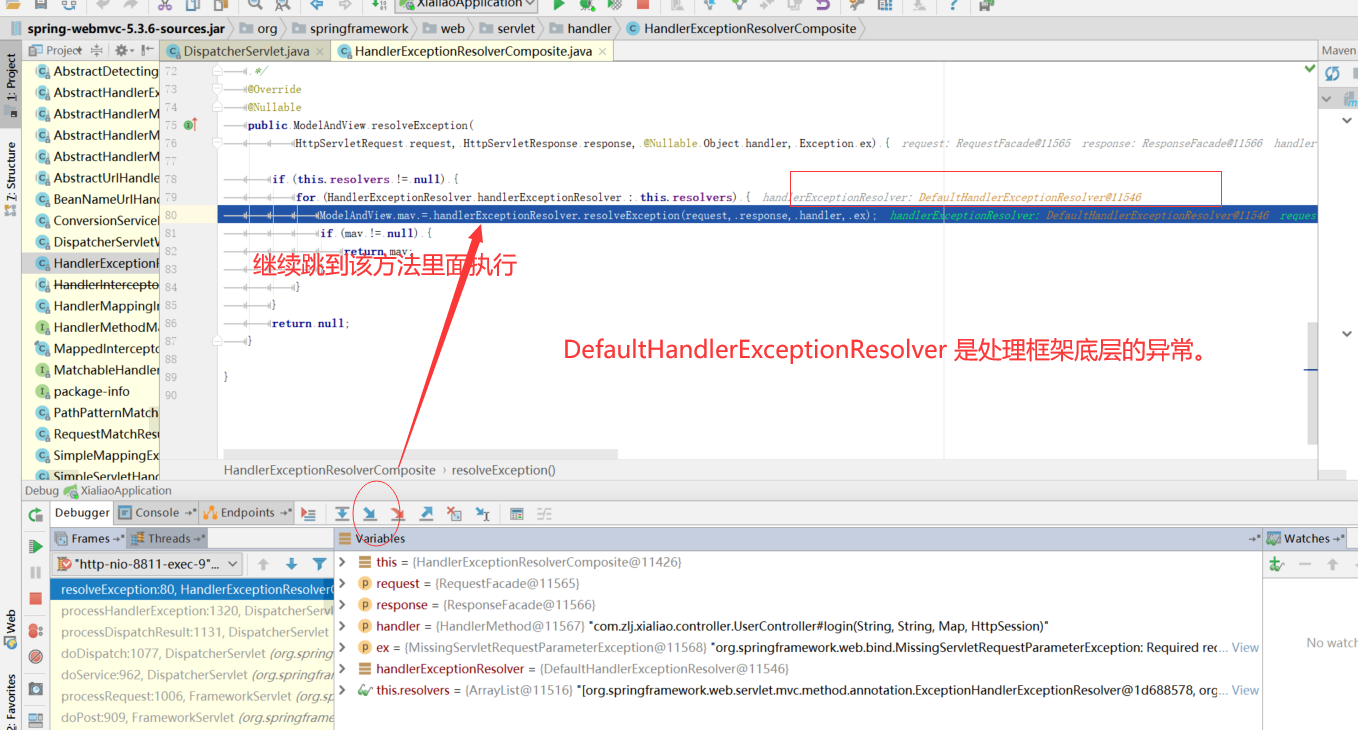The width and height of the screenshot is (1358, 730).
Task: Hide the Project panel with its hide icon
Action: [148, 50]
